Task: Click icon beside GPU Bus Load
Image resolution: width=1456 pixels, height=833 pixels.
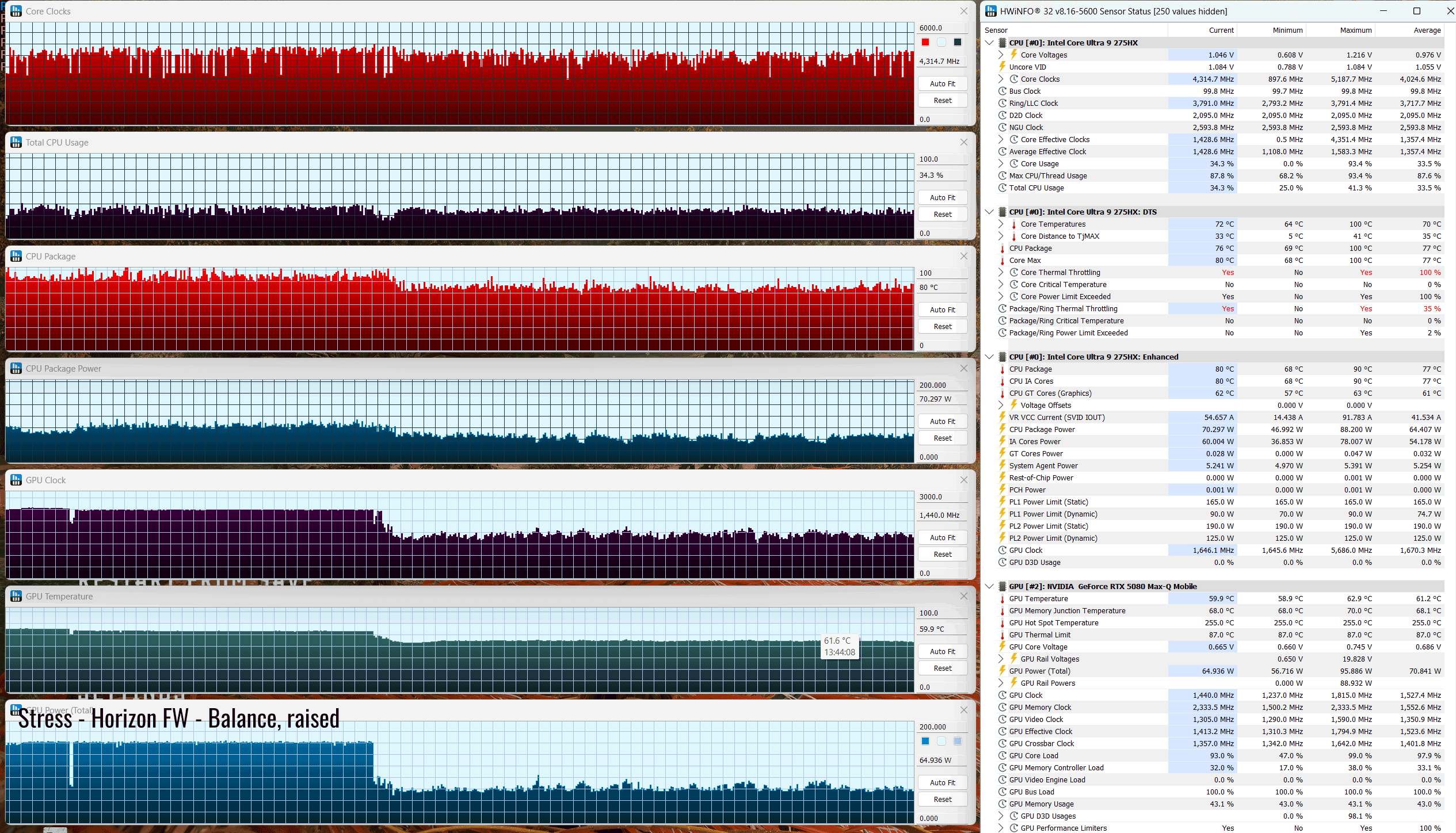Action: pyautogui.click(x=1002, y=792)
